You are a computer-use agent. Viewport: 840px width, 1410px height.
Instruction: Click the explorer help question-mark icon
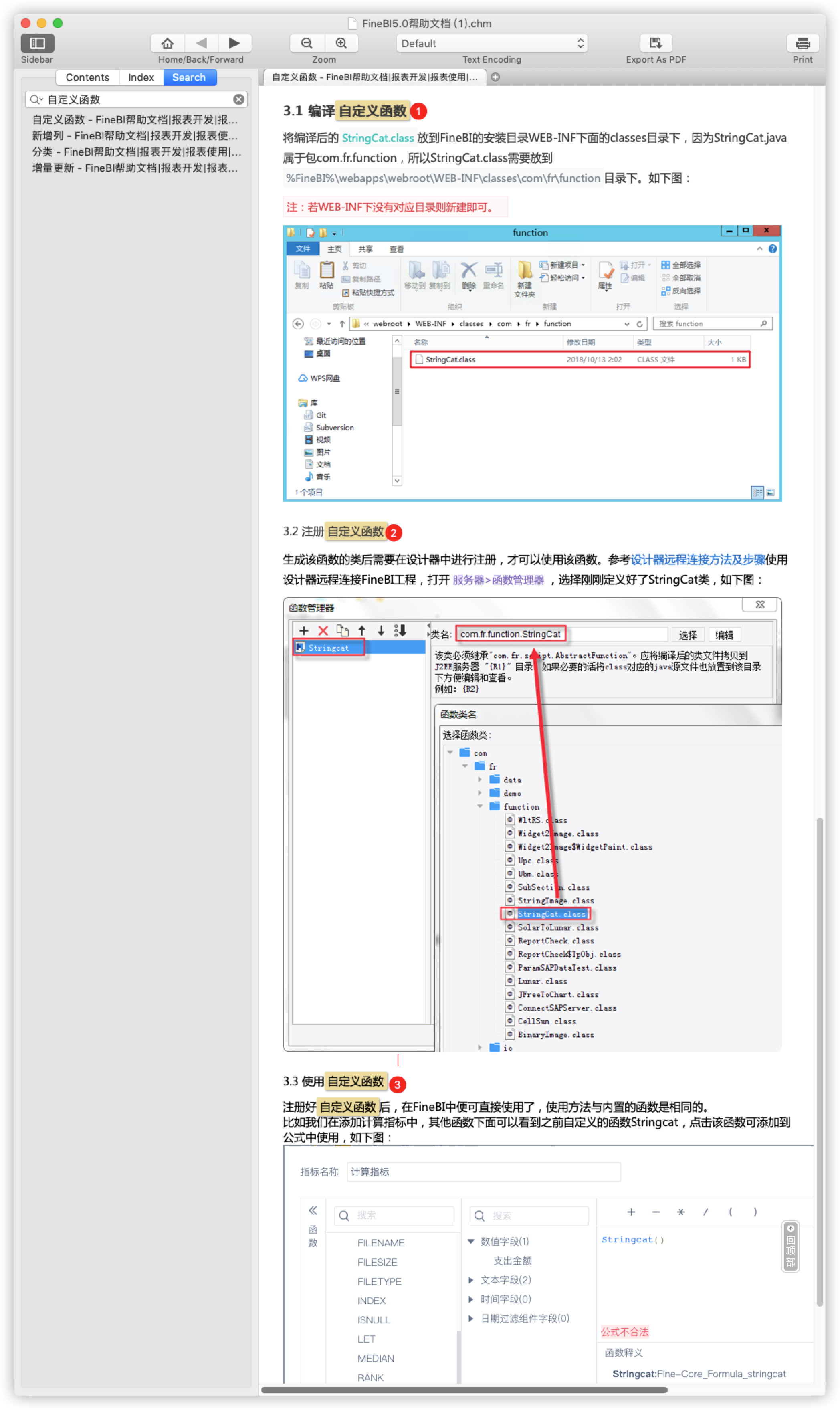coord(773,249)
